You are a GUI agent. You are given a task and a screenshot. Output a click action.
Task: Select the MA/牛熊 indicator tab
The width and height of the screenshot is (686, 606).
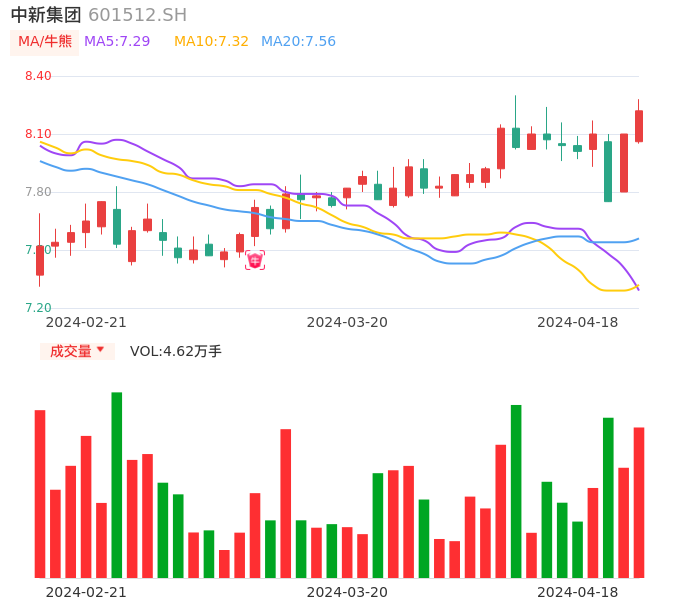pos(45,42)
